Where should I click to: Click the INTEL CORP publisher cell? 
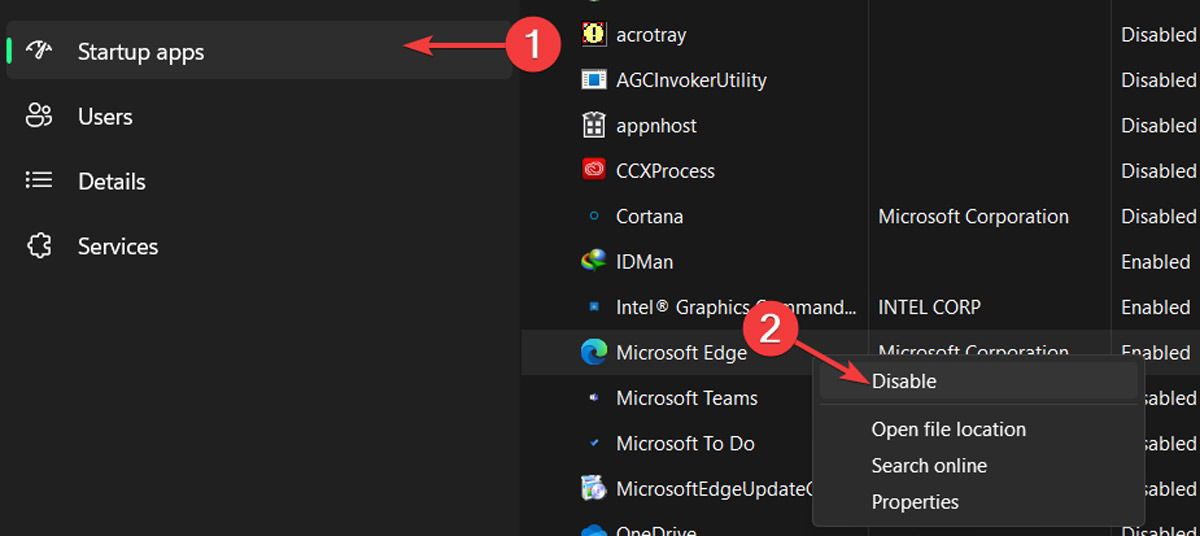tap(929, 307)
